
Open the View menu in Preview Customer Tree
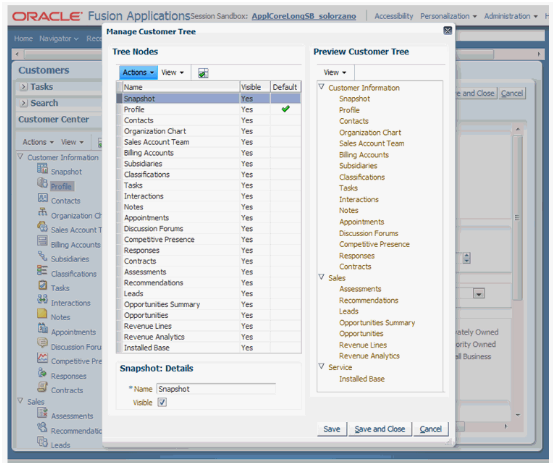(334, 73)
